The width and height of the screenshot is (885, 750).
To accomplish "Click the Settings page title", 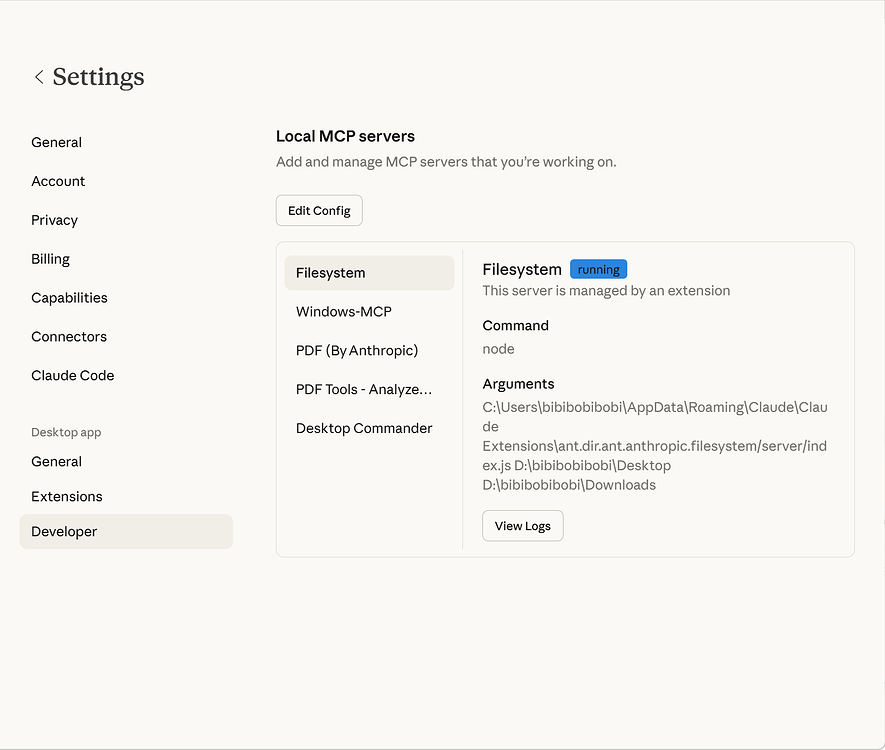I will 98,77.
